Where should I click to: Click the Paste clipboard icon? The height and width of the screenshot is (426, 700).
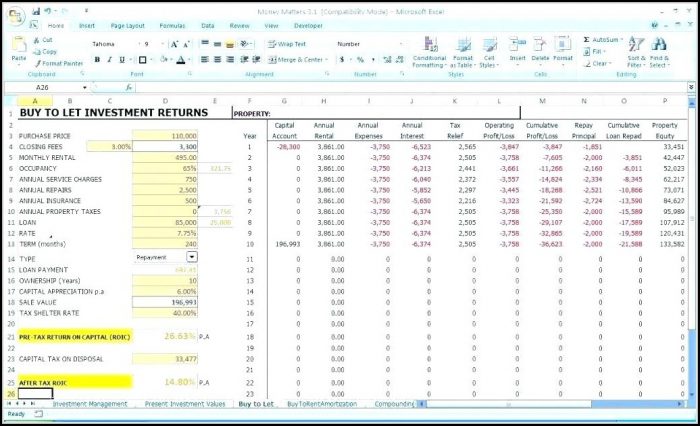click(19, 45)
